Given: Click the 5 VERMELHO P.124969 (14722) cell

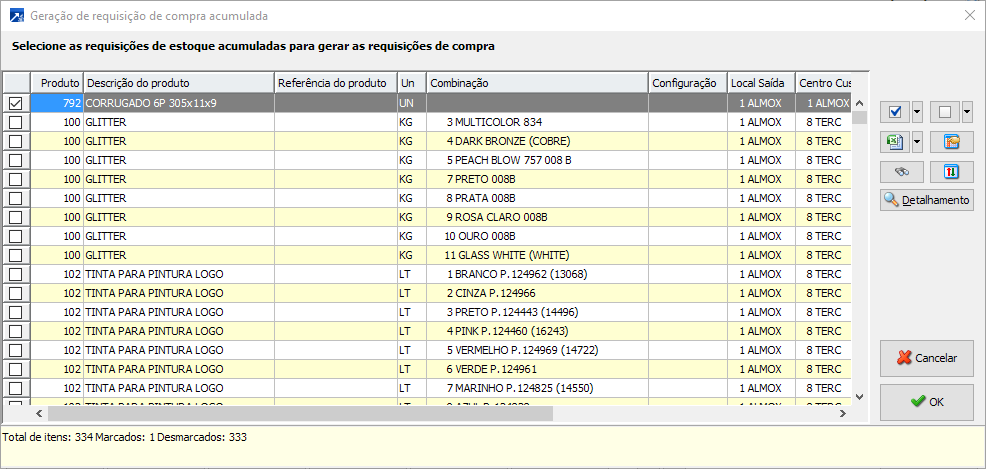Looking at the screenshot, I should click(538, 350).
